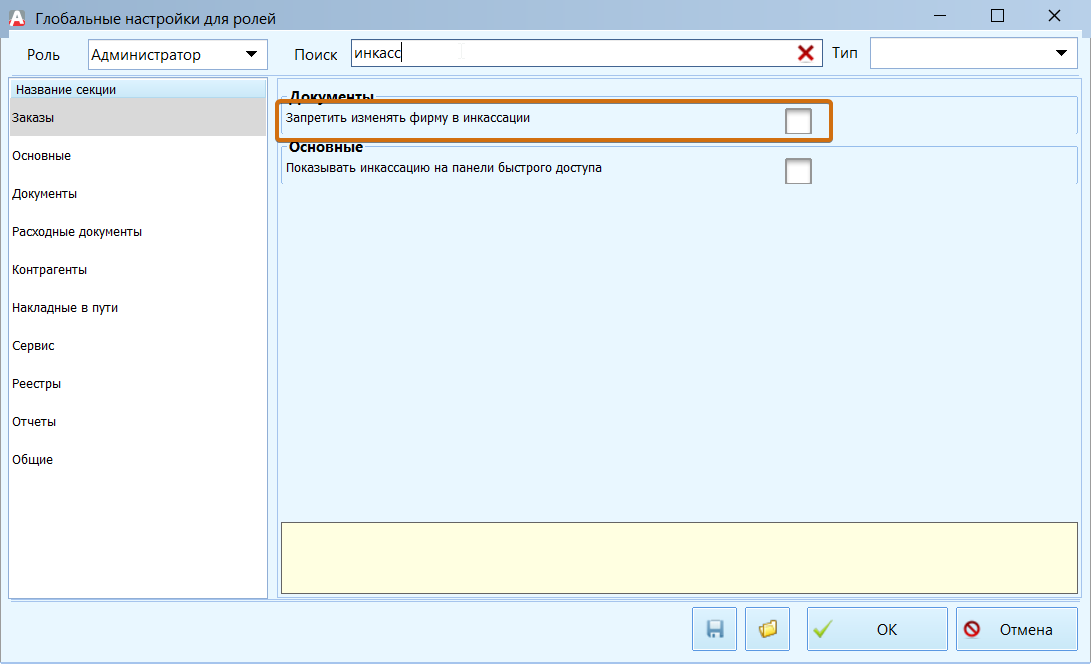Minimize the Глобальные настройки window
This screenshot has height=664, width=1091.
coord(940,15)
